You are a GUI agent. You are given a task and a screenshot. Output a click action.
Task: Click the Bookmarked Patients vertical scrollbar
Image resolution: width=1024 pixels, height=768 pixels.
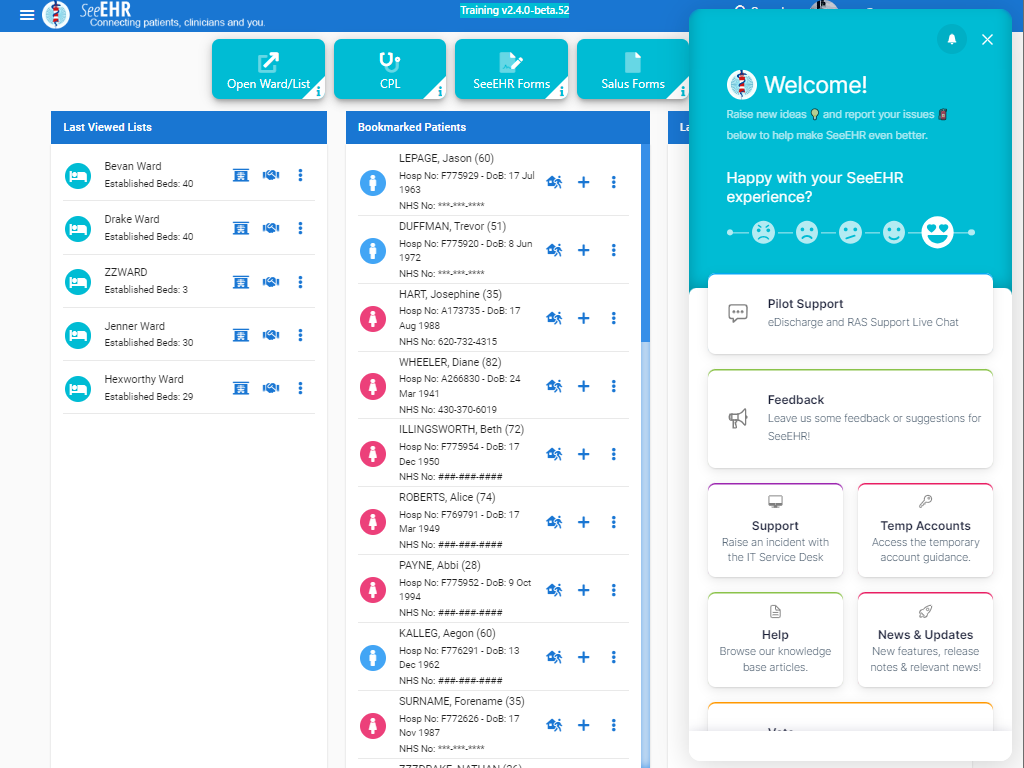point(645,243)
